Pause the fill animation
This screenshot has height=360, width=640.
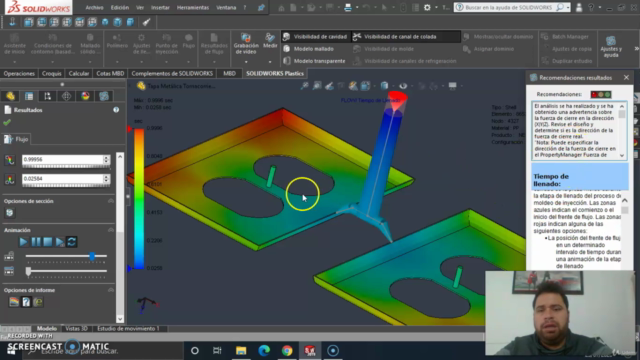point(36,242)
